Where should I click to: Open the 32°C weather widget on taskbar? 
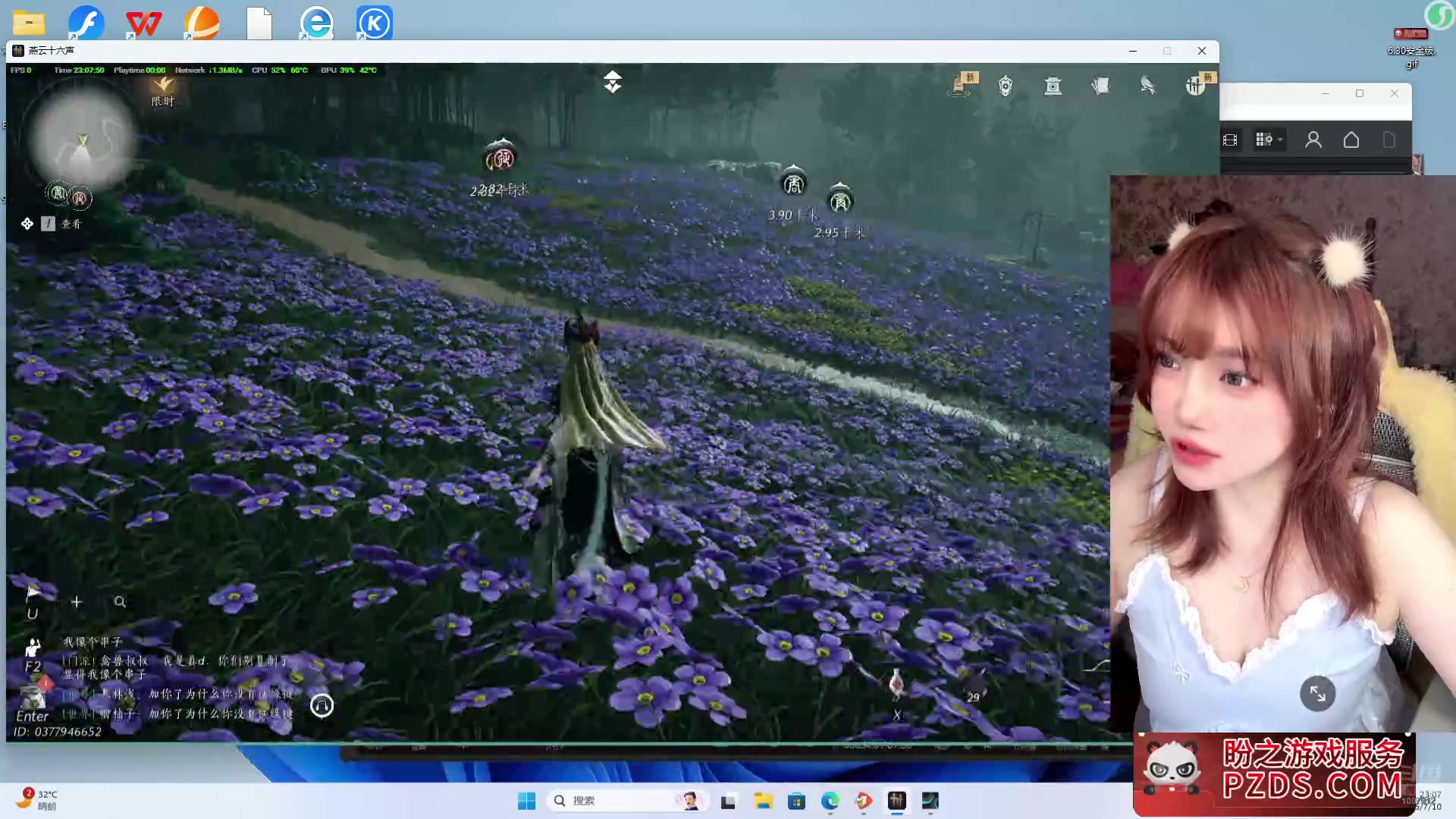[x=38, y=800]
